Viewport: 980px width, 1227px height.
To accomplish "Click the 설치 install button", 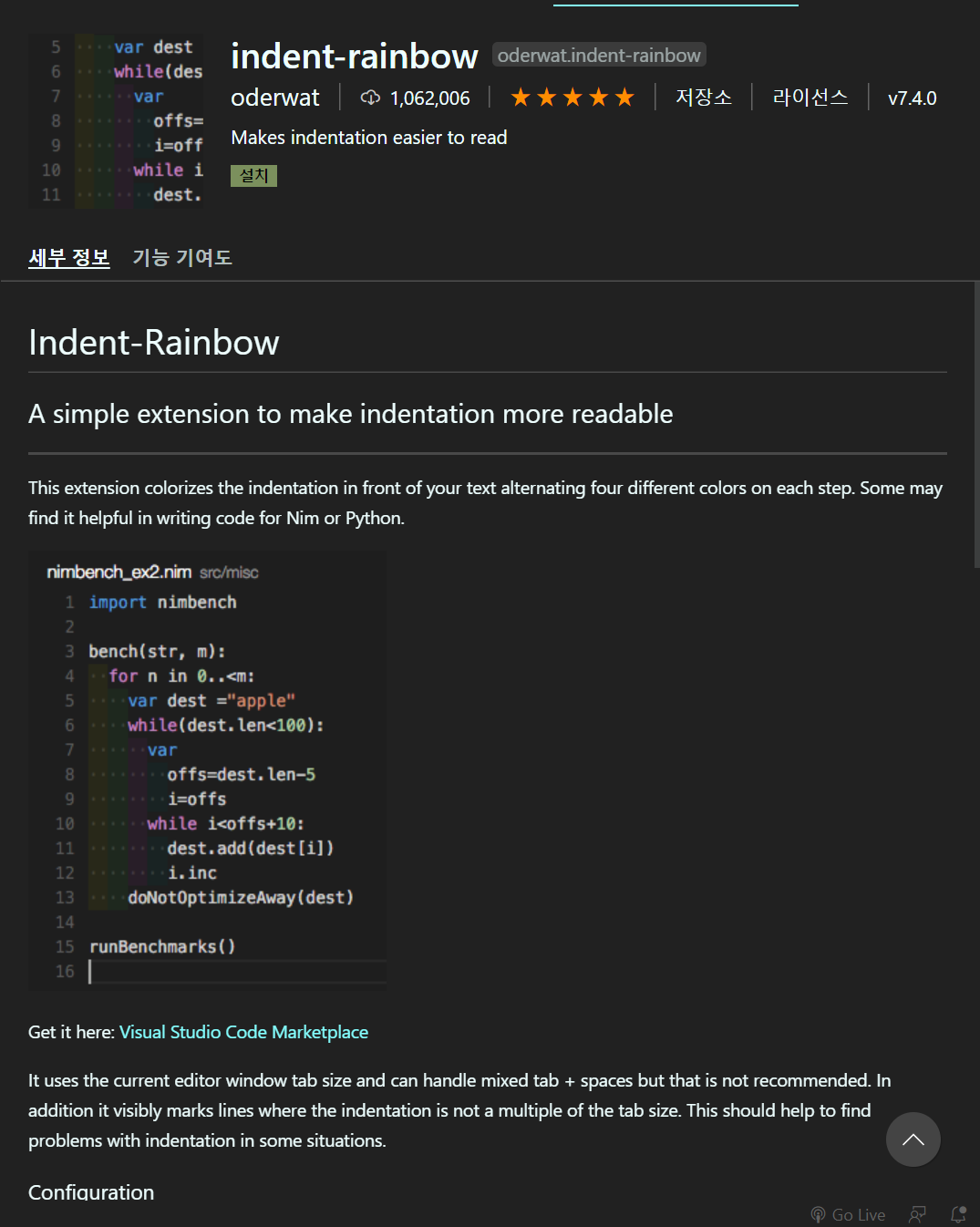I will pos(253,175).
